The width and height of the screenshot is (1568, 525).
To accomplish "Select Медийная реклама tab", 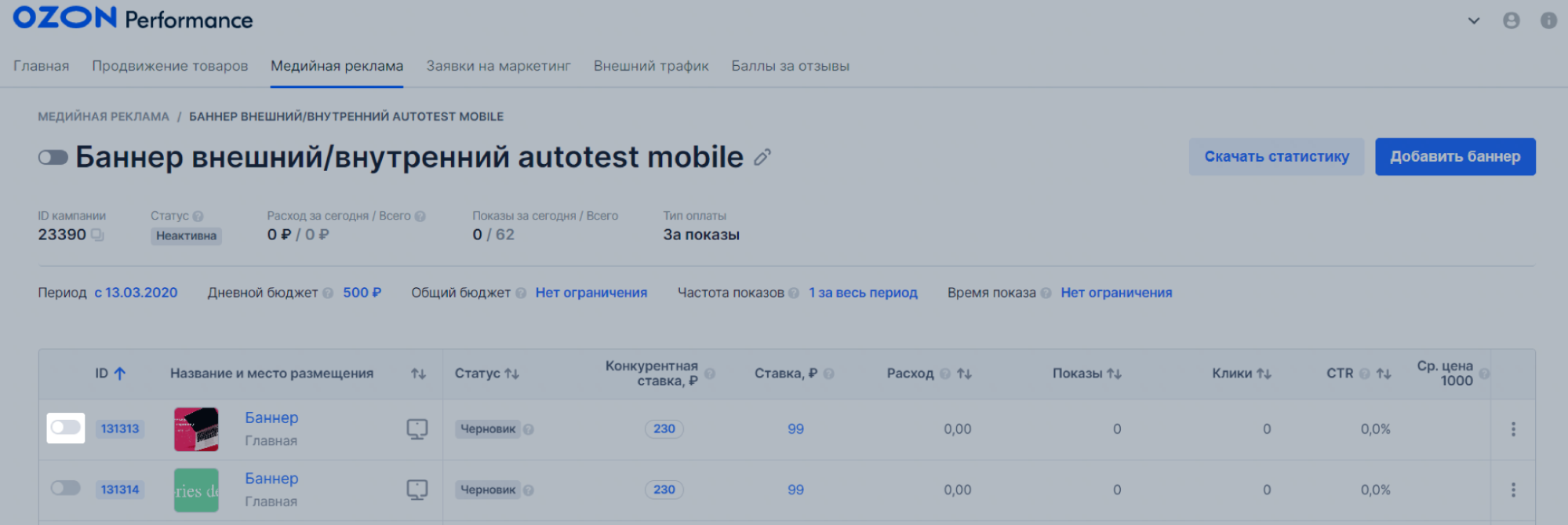I will point(337,66).
